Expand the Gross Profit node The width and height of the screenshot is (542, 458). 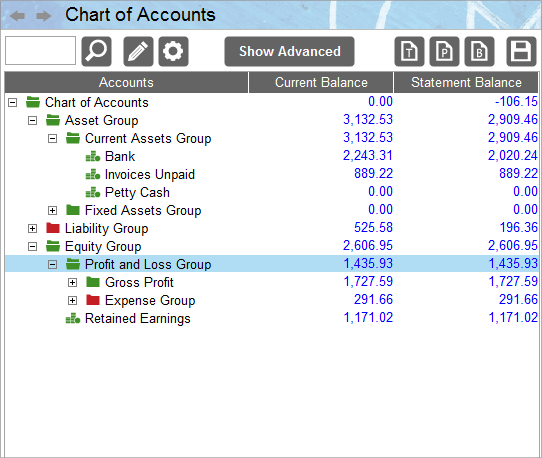(72, 282)
